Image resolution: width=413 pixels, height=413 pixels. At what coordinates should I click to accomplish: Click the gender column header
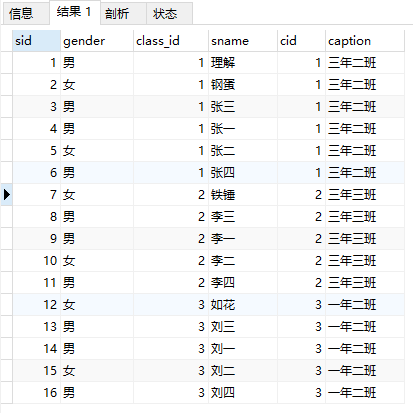[97, 41]
